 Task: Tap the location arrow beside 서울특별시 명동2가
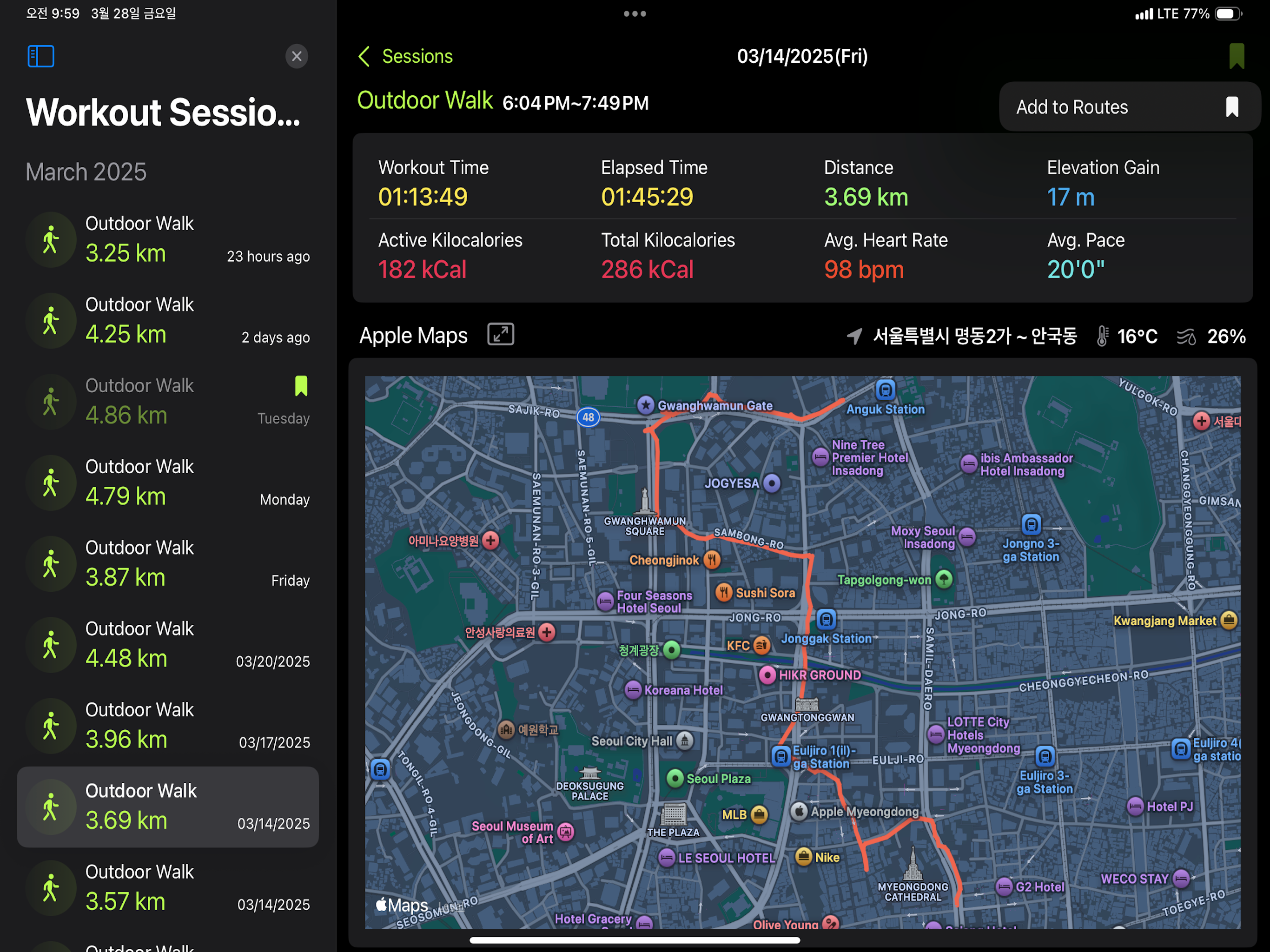854,336
